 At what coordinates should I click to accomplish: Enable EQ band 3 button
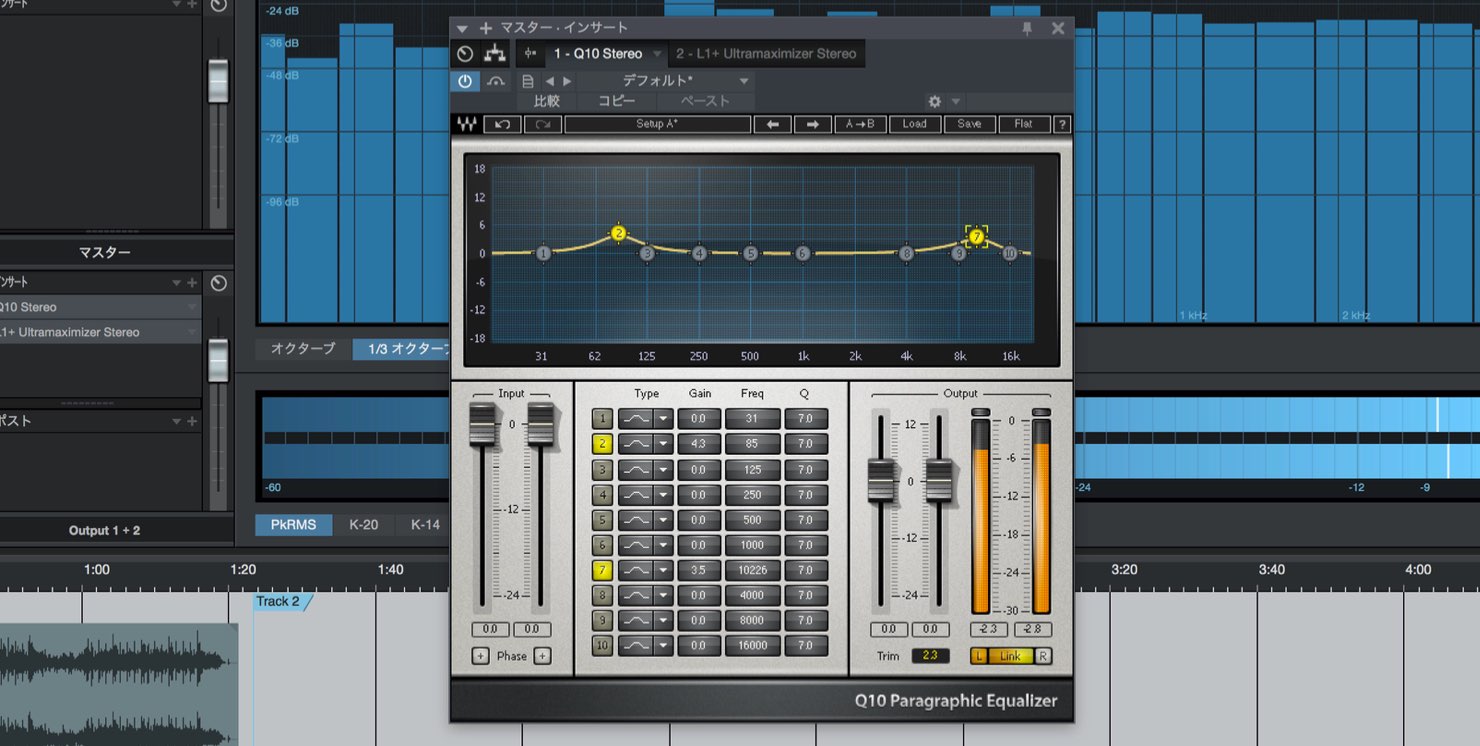coord(602,469)
